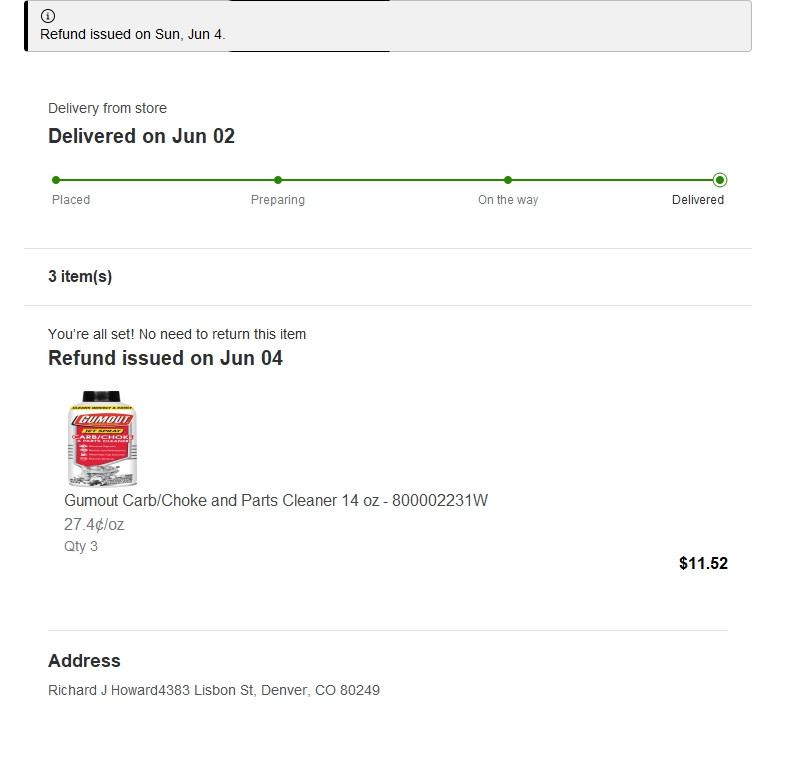
Task: Click the Placed step label
Action: point(71,200)
